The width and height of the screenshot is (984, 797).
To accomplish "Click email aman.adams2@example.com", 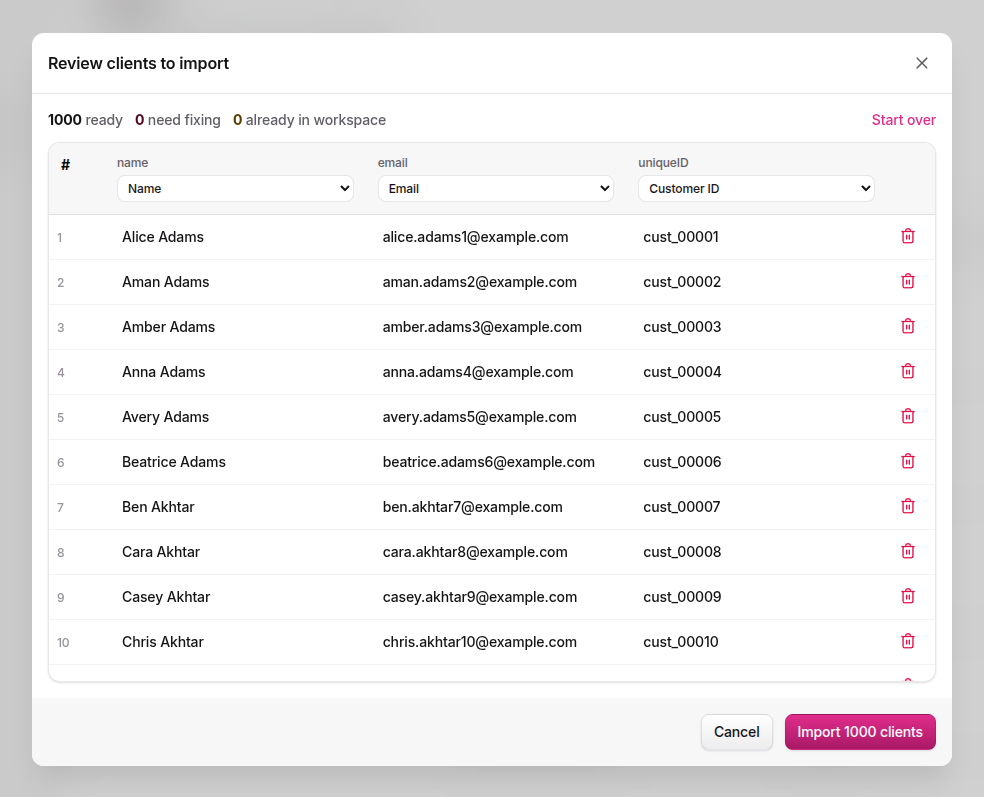I will [x=479, y=282].
